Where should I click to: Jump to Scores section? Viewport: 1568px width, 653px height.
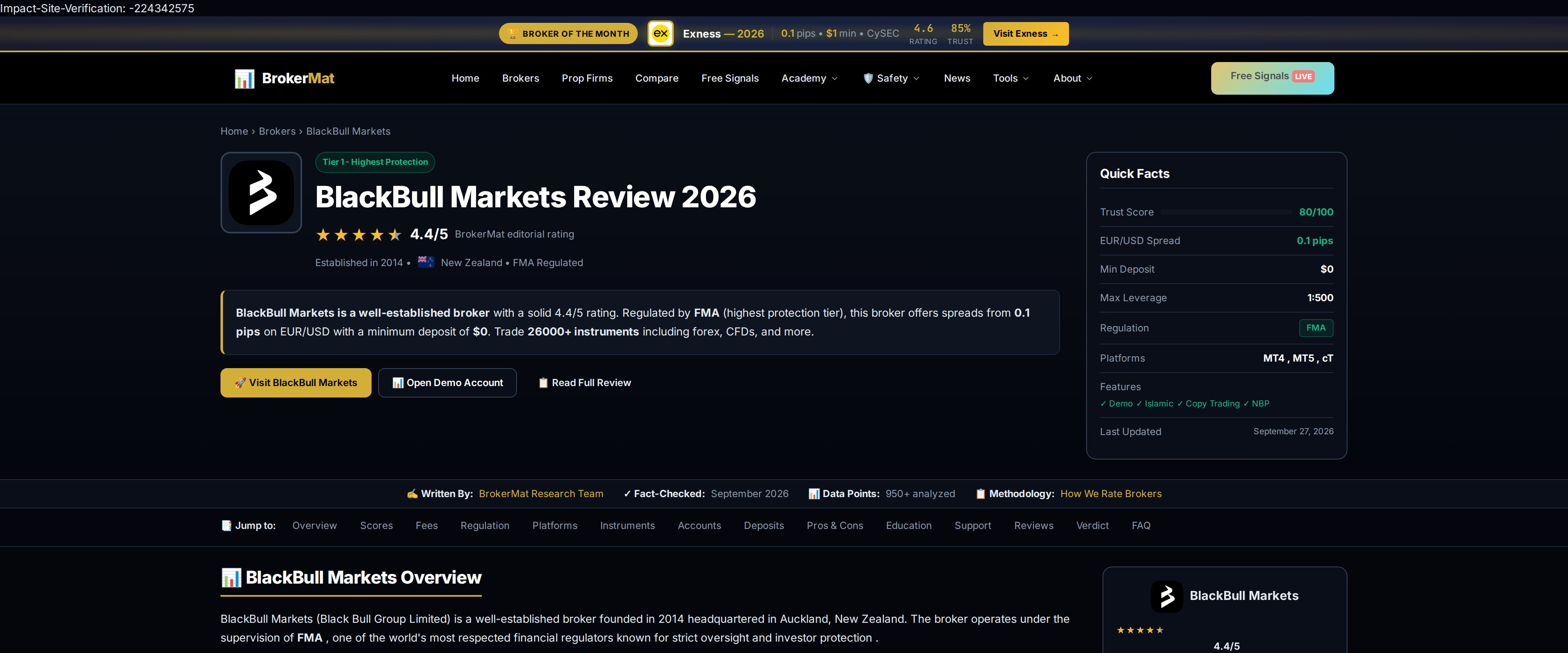376,525
